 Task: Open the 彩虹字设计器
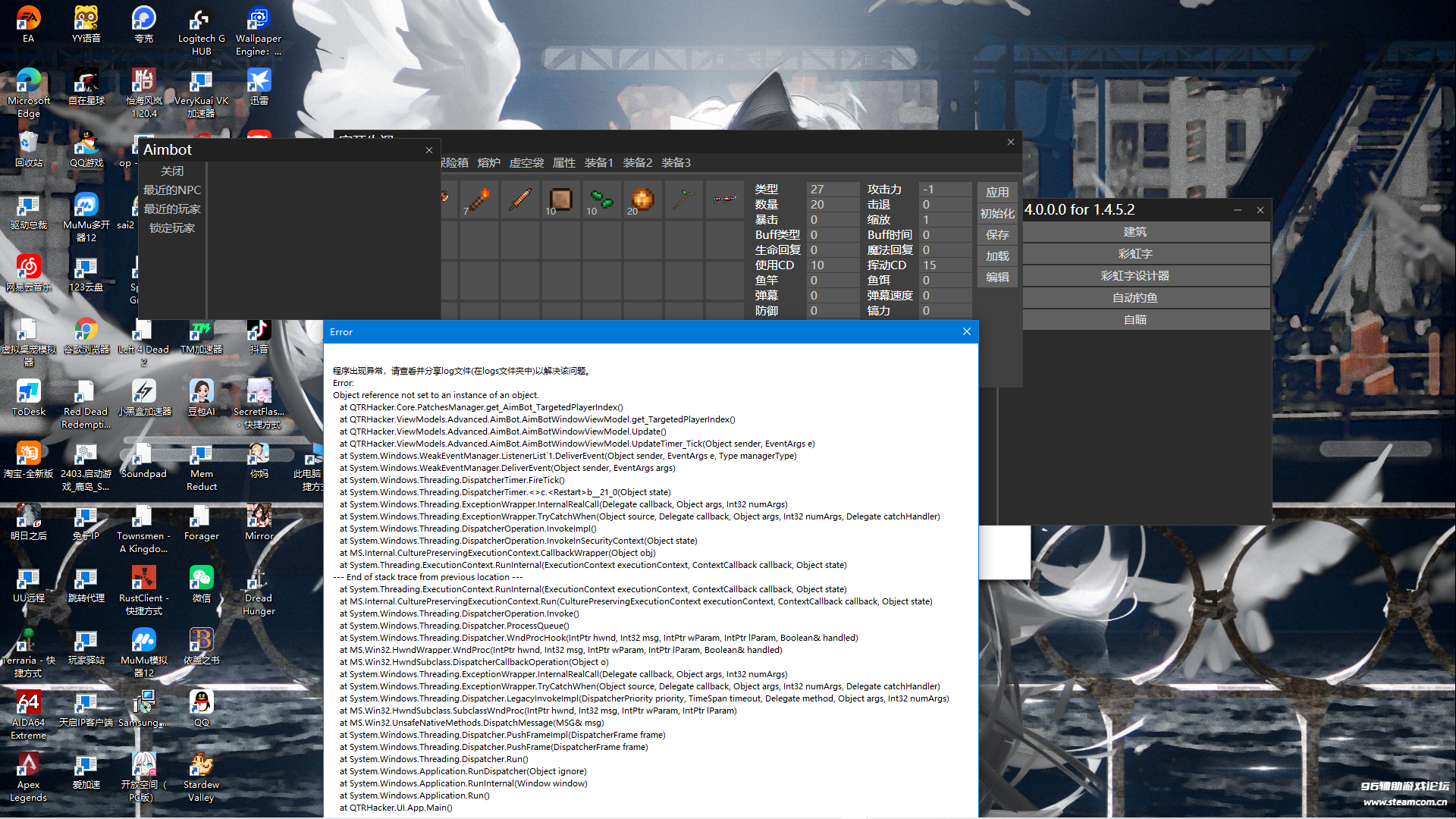click(1135, 275)
